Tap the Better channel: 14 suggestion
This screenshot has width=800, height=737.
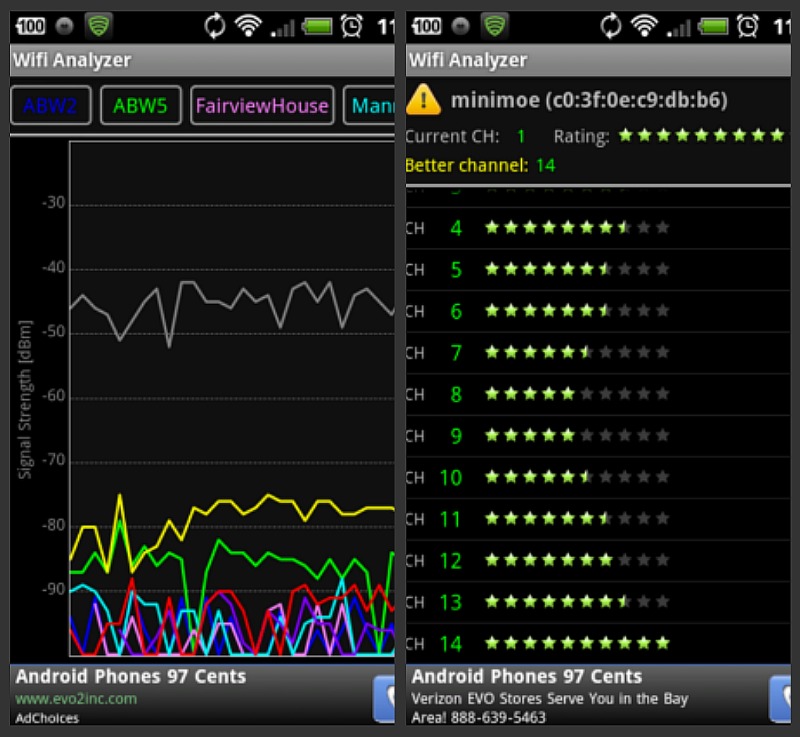(480, 165)
